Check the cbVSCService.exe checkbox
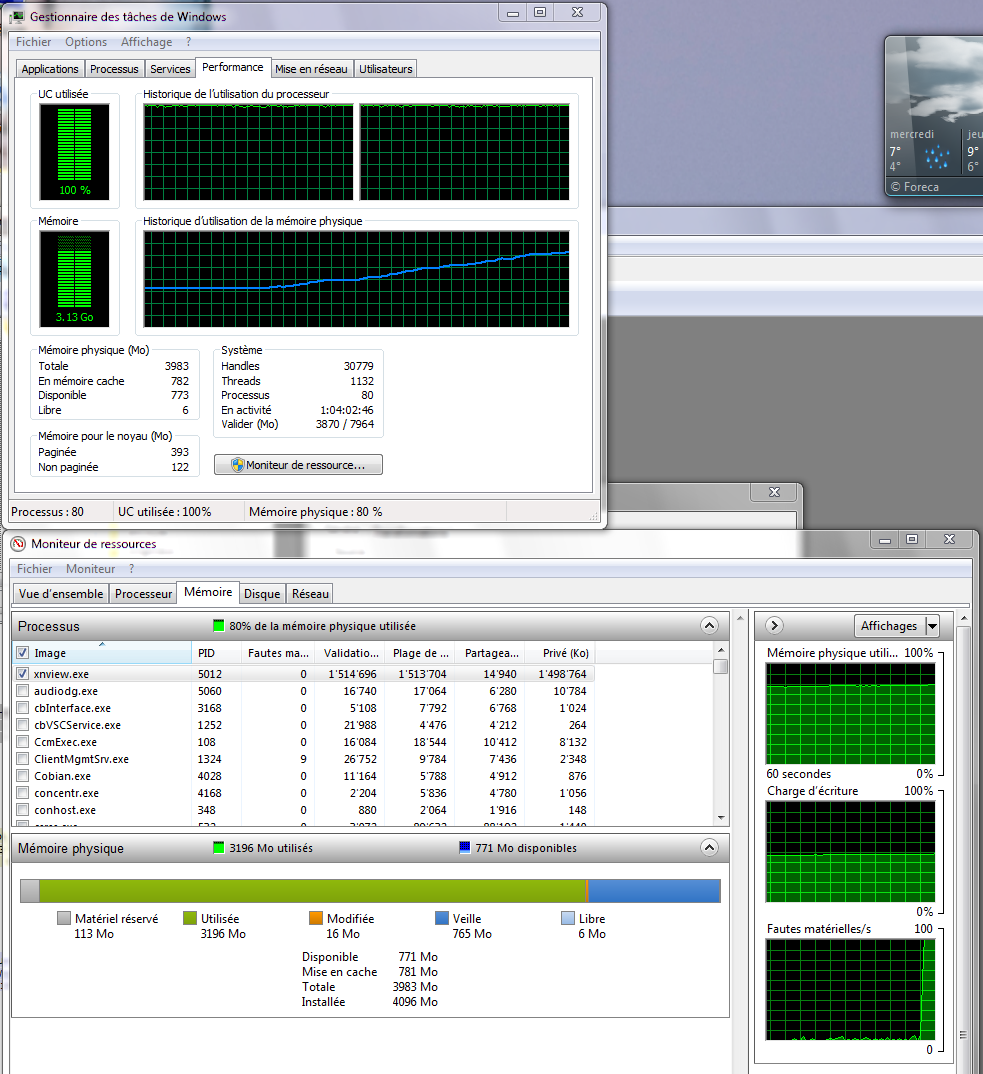 (23, 725)
